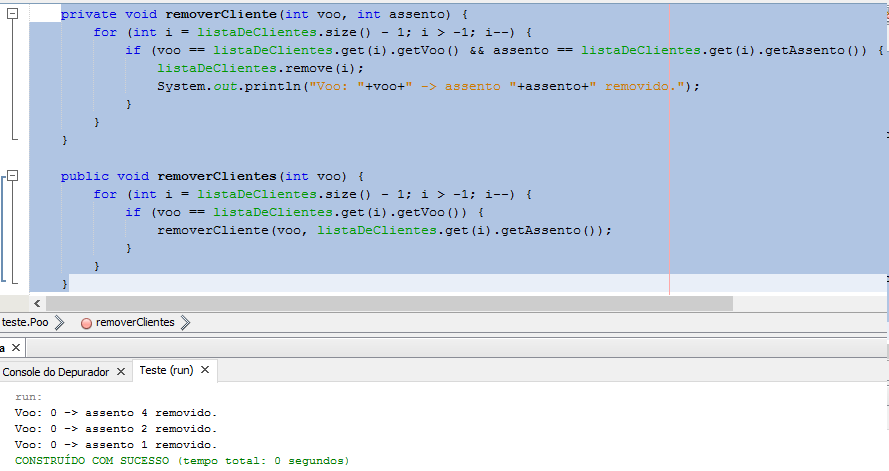Viewport: 889px width, 471px height.
Task: Click 'Voo: 0 -> assento 1 removido.' output line
Action: 116,445
